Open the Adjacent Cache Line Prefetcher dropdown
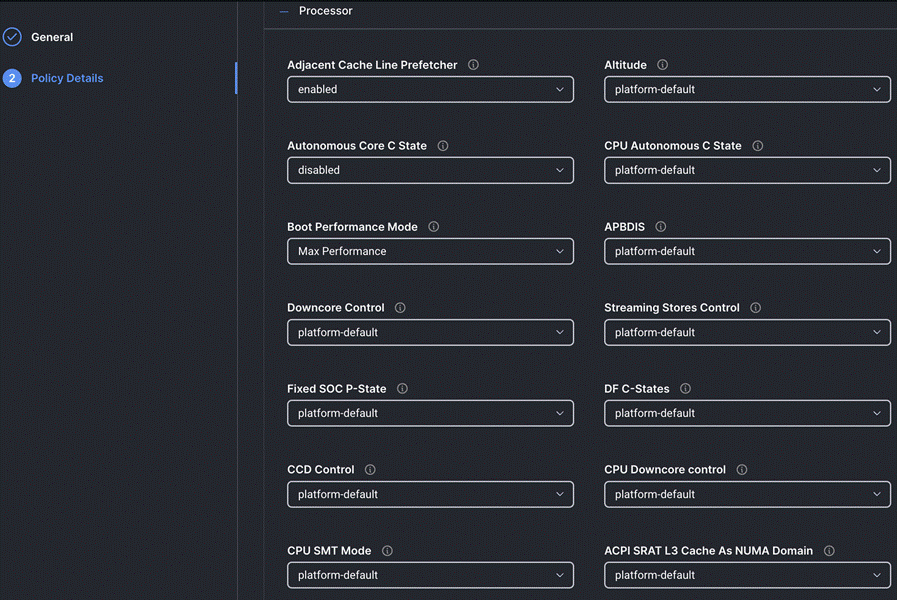Viewport: 897px width, 600px height. [430, 89]
